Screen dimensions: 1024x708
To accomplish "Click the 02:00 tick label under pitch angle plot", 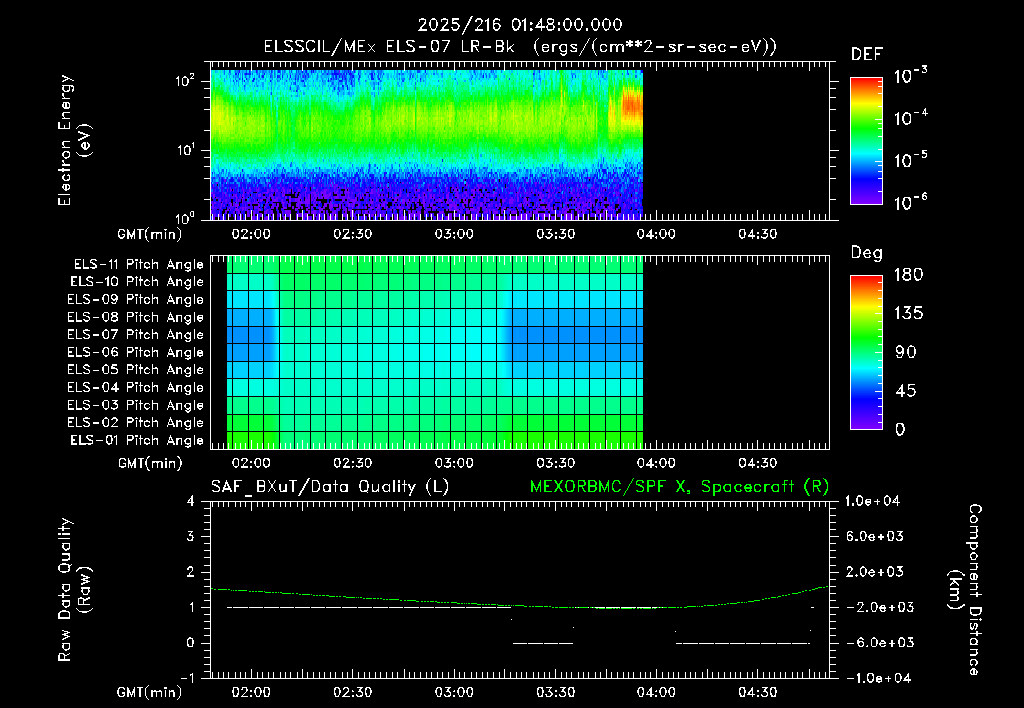I will coord(251,463).
